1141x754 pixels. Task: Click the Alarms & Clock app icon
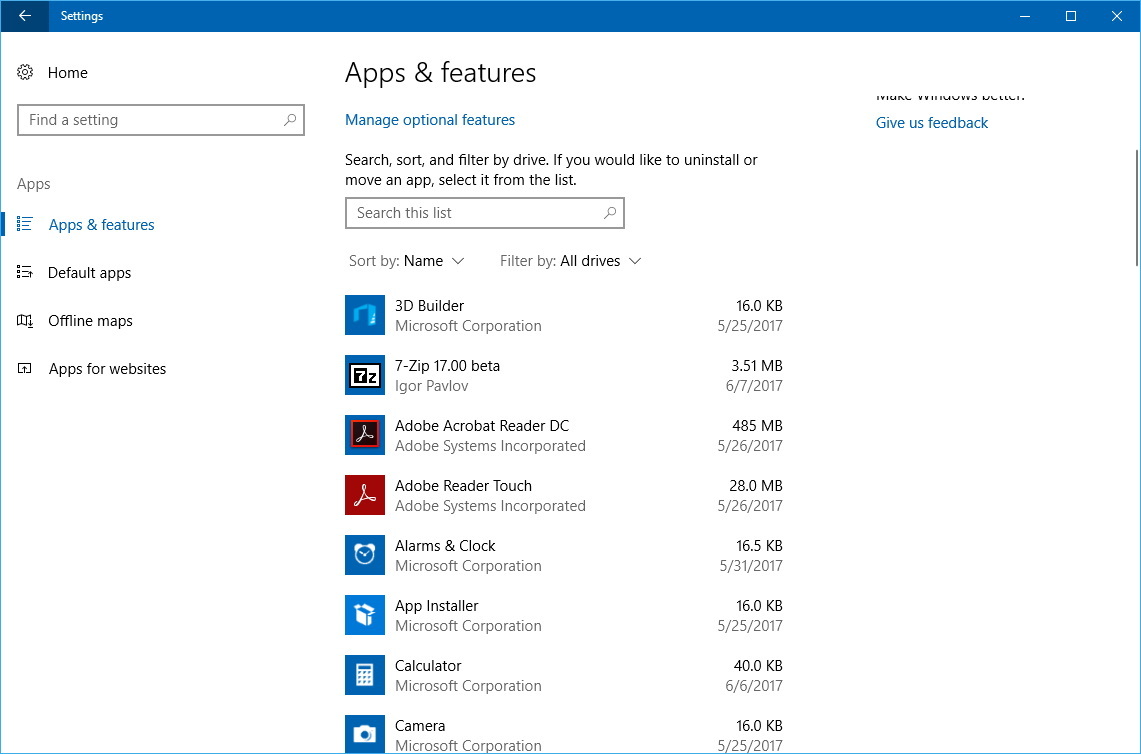point(364,555)
